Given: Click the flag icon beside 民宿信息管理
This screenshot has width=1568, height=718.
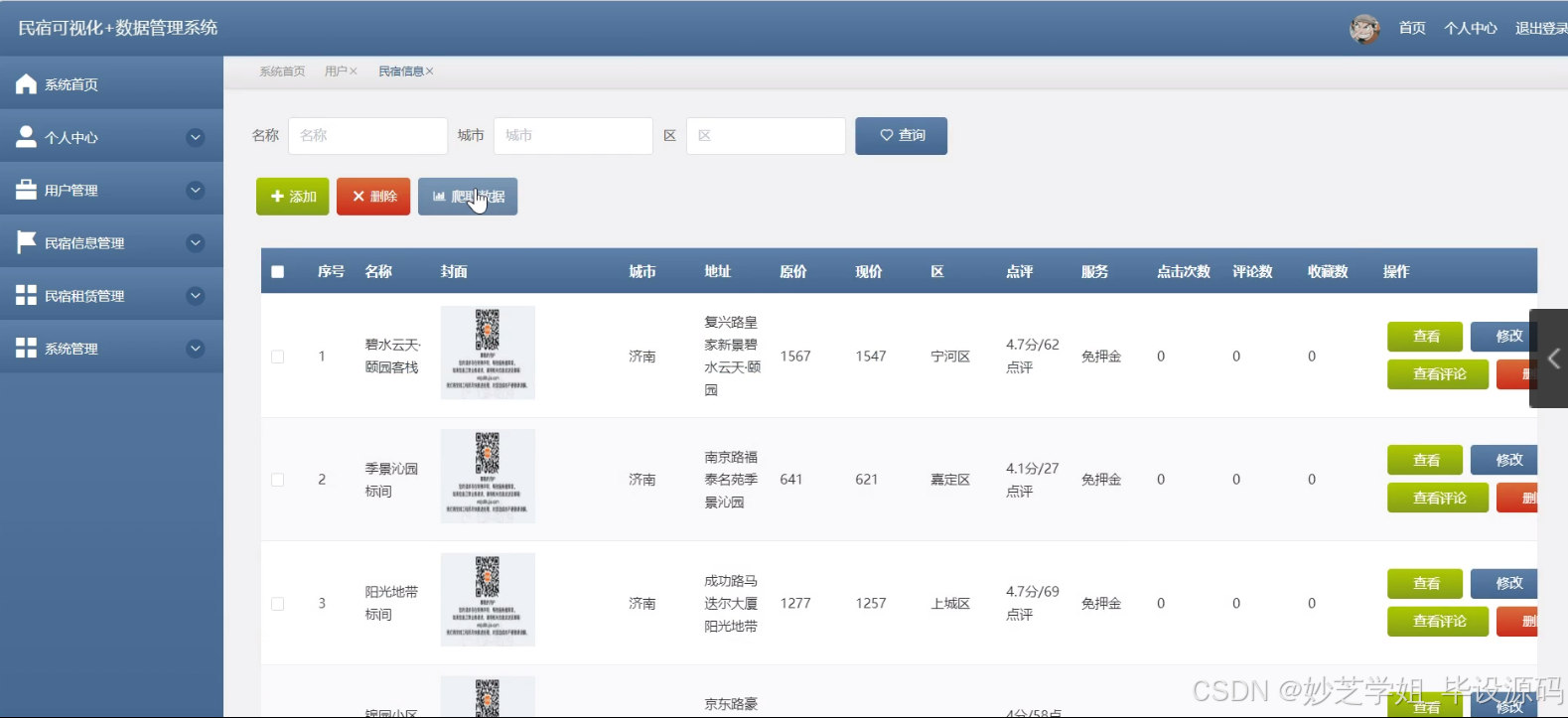Looking at the screenshot, I should 27,242.
